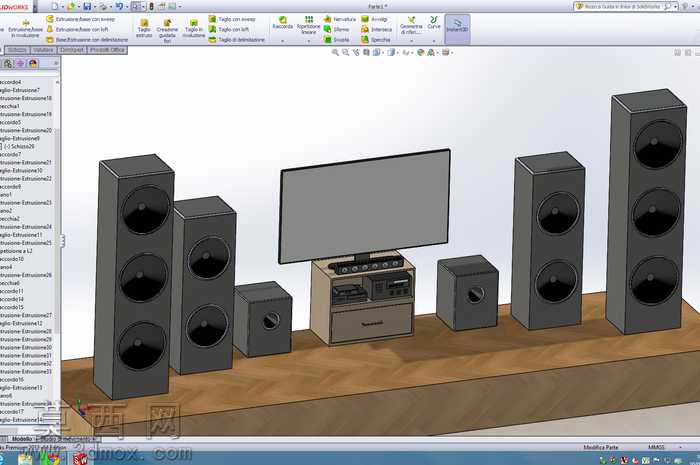Select Estrusione-Estrusione21 in the tree
Viewport: 700px width, 465px height.
point(26,162)
